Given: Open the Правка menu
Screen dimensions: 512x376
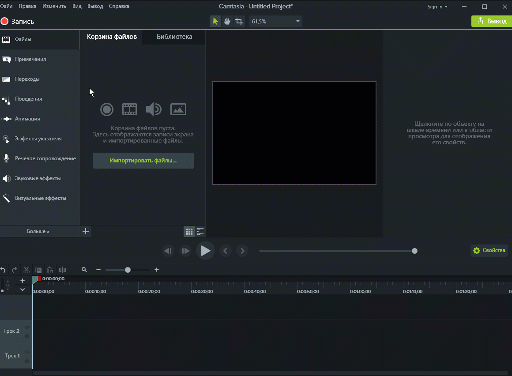Looking at the screenshot, I should coord(27,6).
